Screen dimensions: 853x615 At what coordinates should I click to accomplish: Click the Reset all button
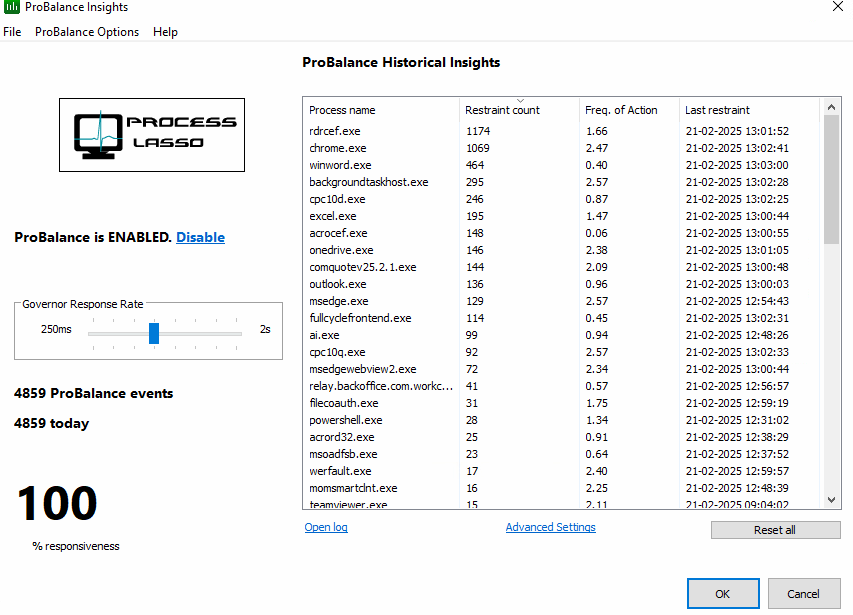775,530
